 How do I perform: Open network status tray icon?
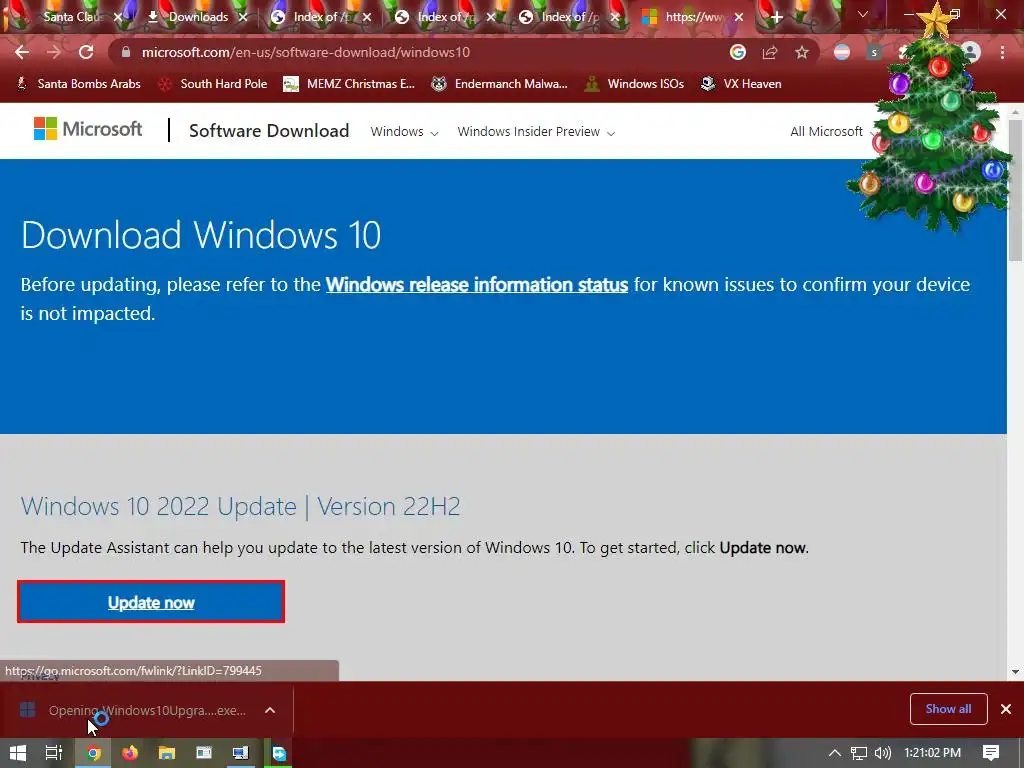coord(859,753)
